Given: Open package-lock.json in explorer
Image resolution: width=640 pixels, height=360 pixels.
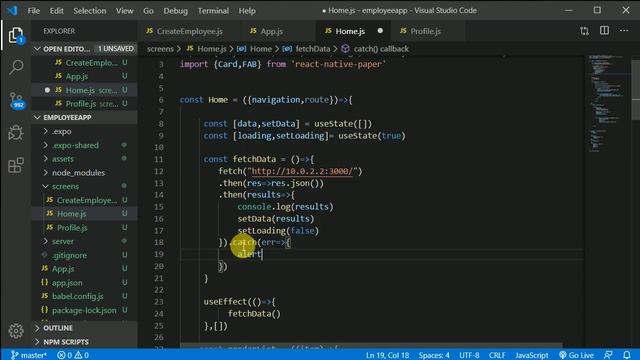Looking at the screenshot, I should (84, 310).
